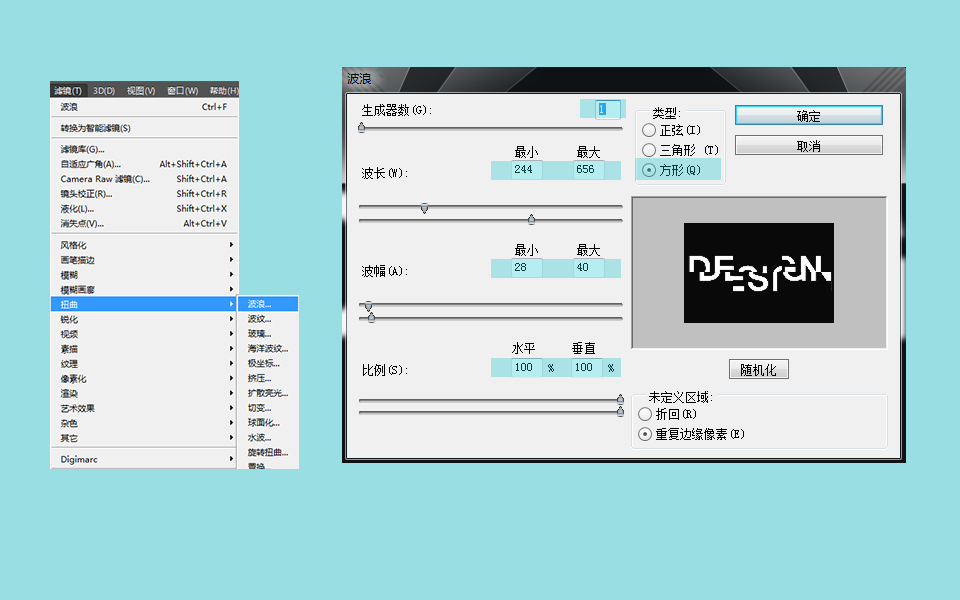Click the 水平 horizontal scale field
This screenshot has width=960, height=600.
(x=526, y=367)
